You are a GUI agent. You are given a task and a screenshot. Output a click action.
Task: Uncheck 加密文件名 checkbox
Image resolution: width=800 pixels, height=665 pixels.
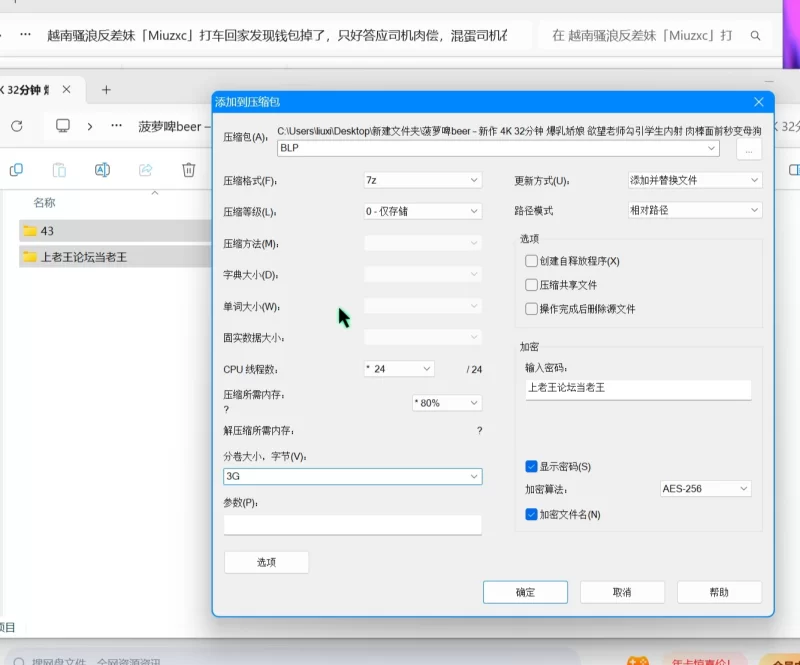[531, 514]
